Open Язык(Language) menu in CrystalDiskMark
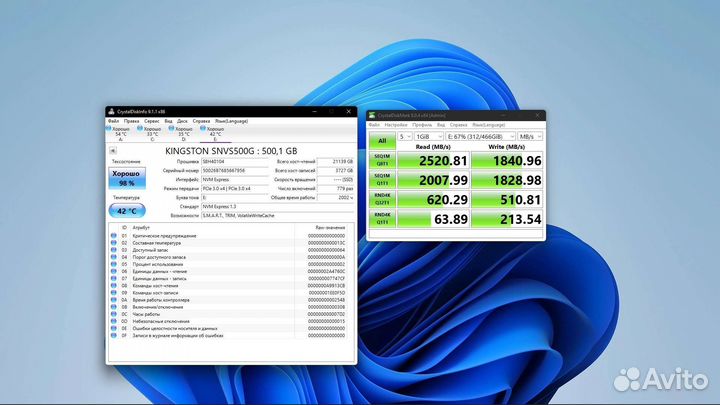 pyautogui.click(x=489, y=125)
